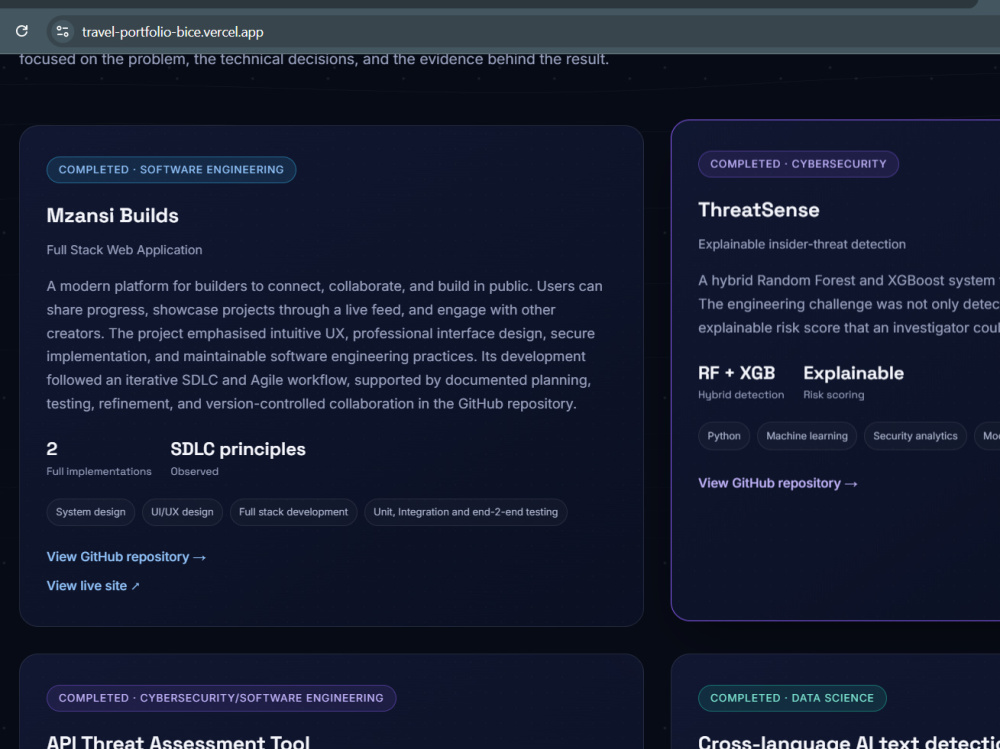This screenshot has width=1000, height=749.
Task: Click the Completed · Cybersecurity badge
Action: pos(798,164)
